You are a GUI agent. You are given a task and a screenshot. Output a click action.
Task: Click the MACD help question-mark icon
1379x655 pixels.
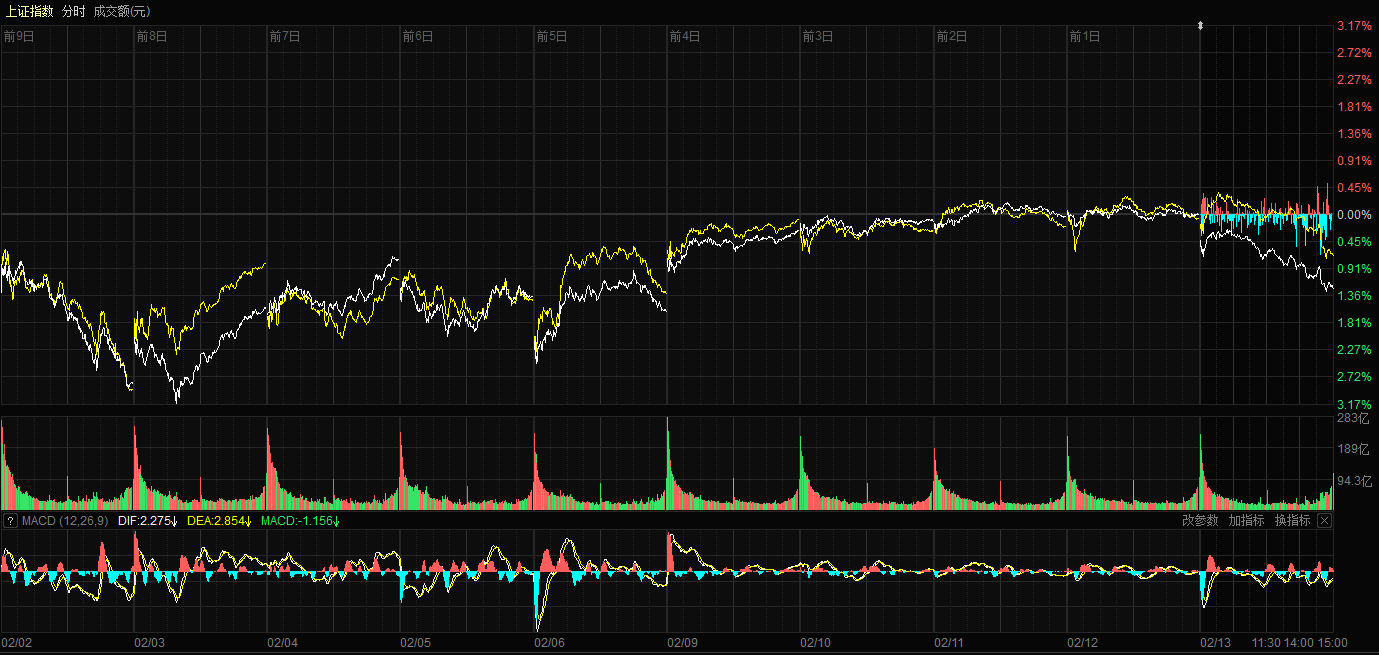(x=10, y=521)
